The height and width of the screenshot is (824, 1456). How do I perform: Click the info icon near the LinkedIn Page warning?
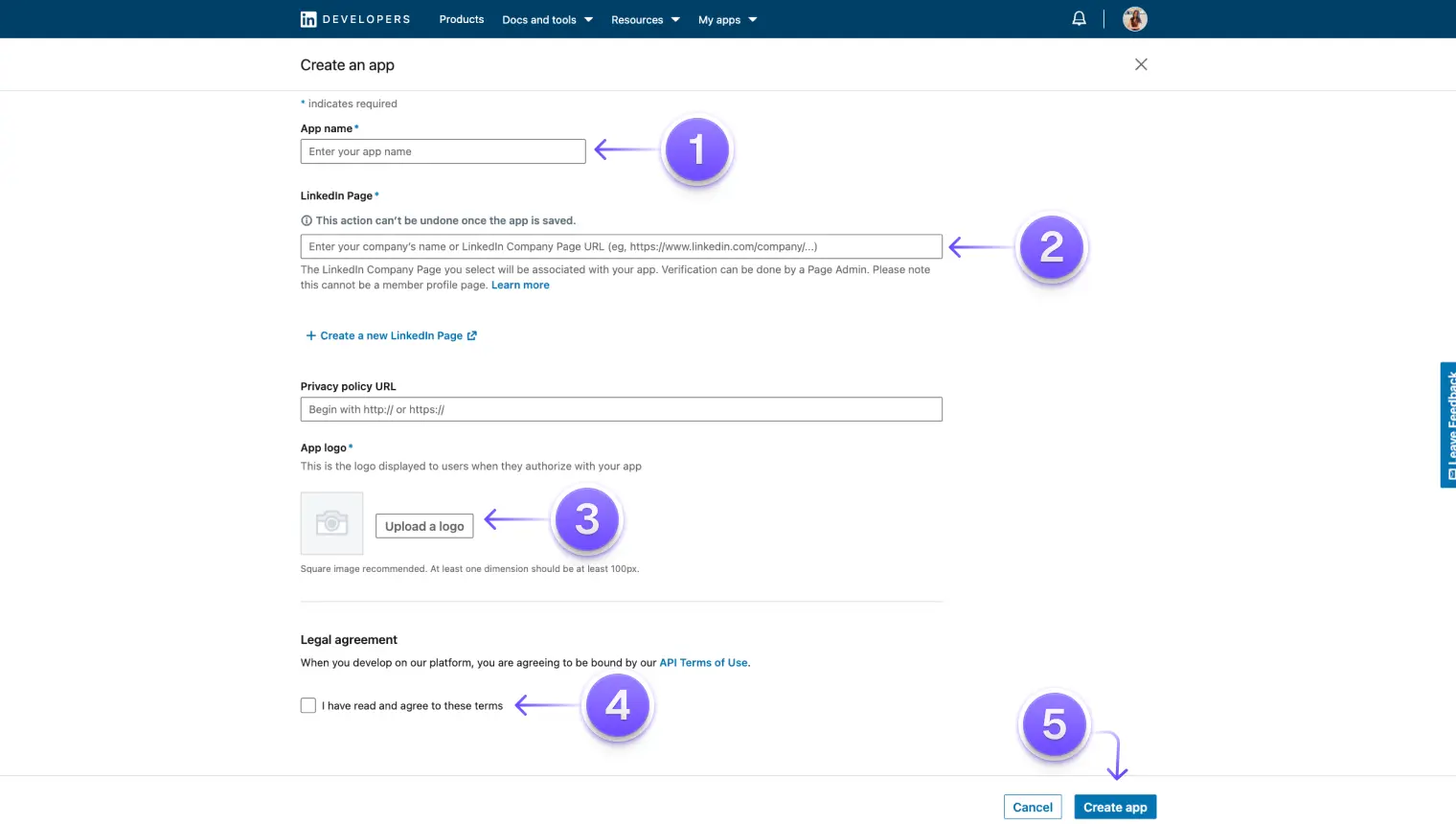click(x=305, y=219)
